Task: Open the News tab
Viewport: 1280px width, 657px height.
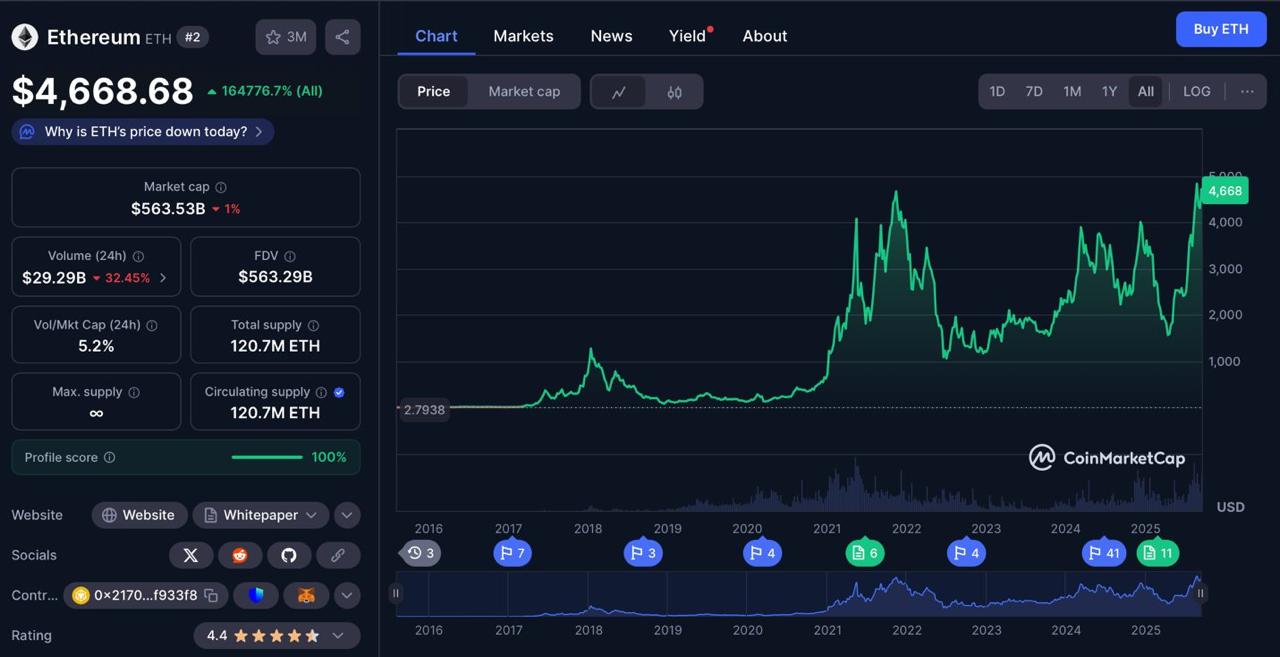Action: 611,36
